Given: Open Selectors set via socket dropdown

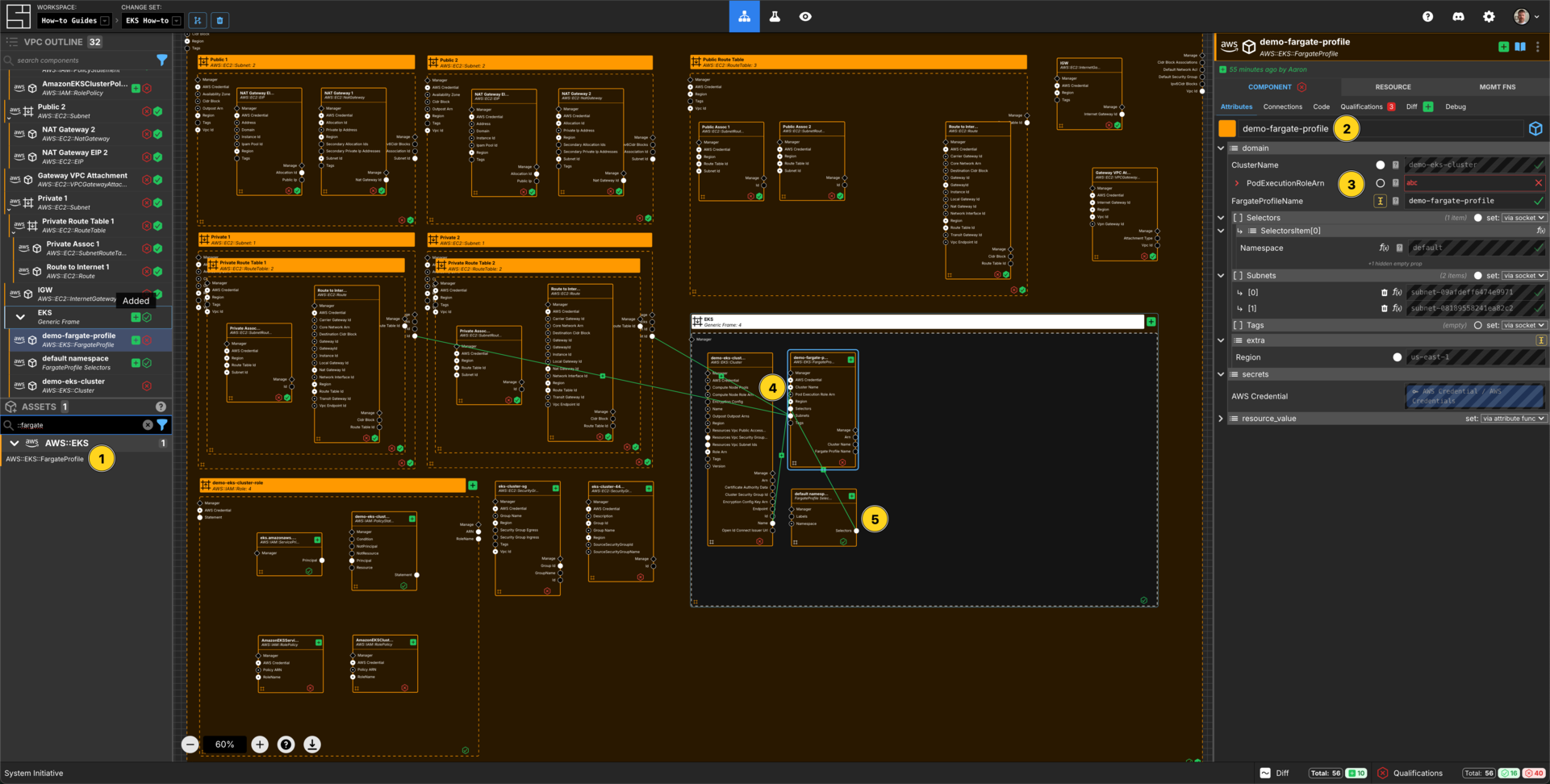Looking at the screenshot, I should click(x=1524, y=218).
